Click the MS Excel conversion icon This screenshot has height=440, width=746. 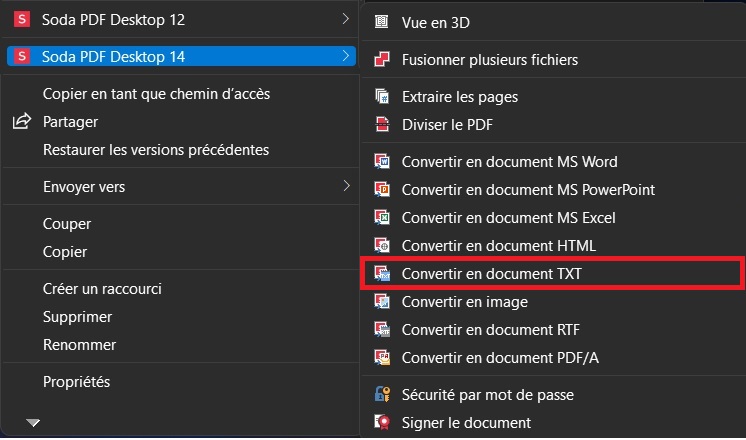click(x=382, y=218)
